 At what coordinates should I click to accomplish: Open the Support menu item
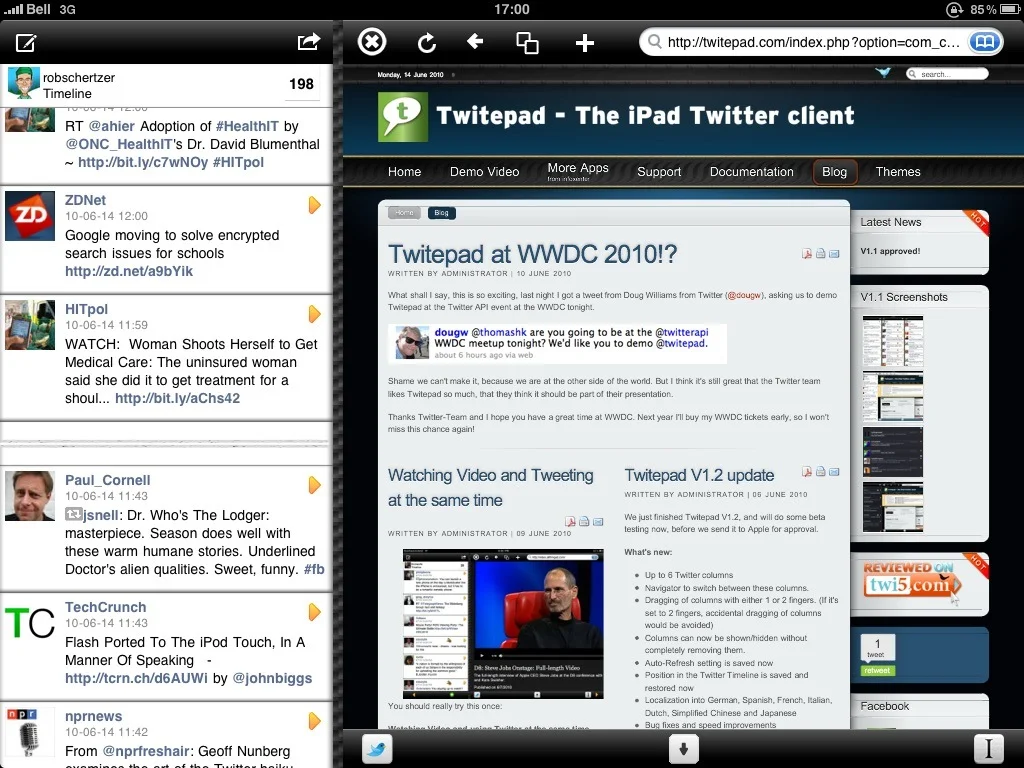point(659,172)
